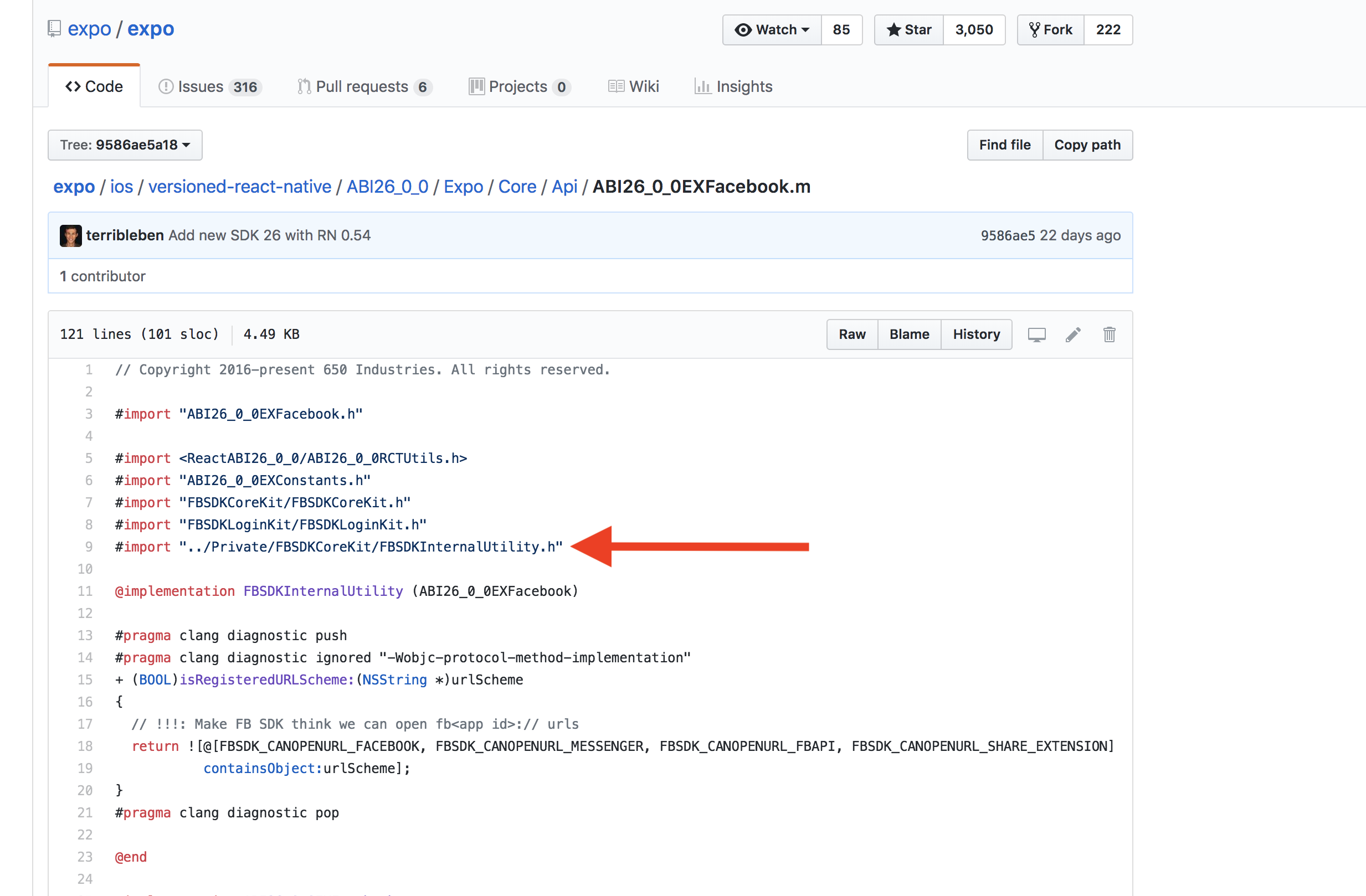Click the bold expo repo name link
The width and height of the screenshot is (1366, 896).
(150, 29)
